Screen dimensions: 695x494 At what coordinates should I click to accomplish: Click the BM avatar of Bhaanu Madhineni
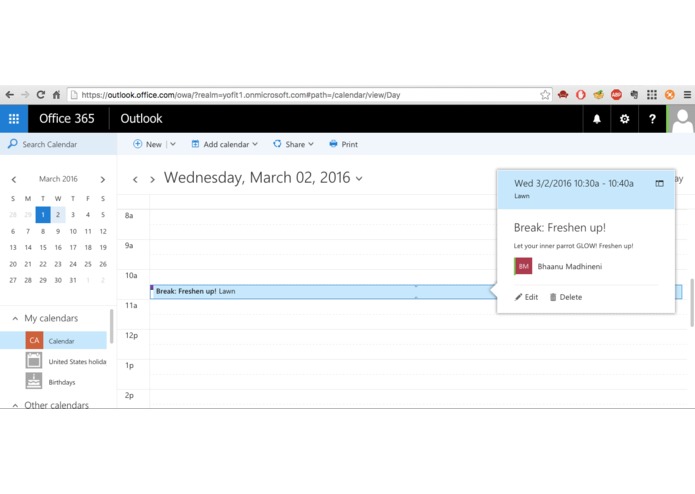(x=523, y=266)
